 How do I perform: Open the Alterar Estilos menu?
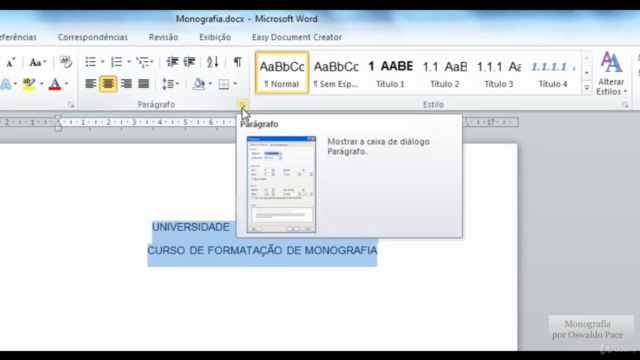(x=611, y=73)
